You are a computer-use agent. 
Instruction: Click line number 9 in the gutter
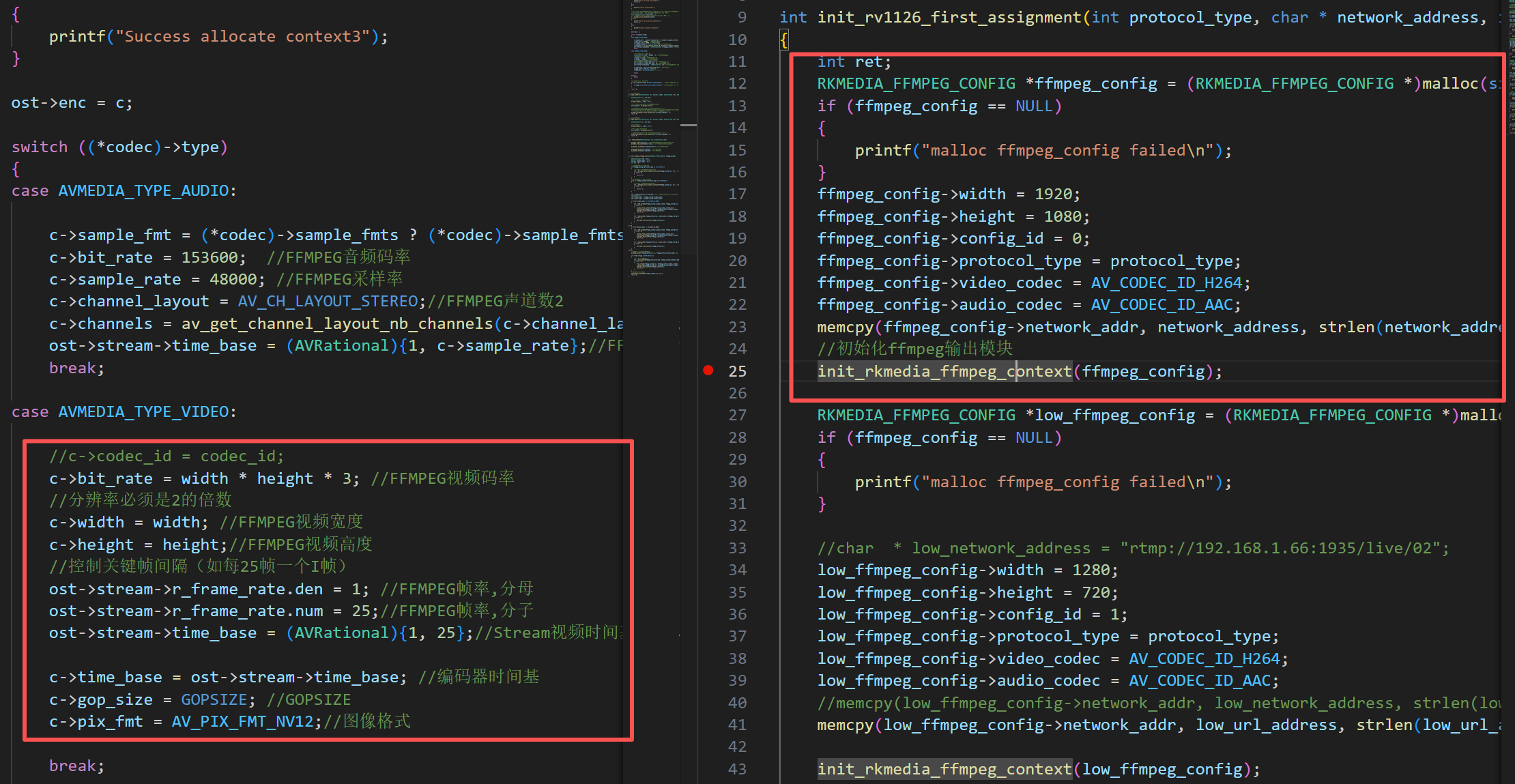point(742,18)
